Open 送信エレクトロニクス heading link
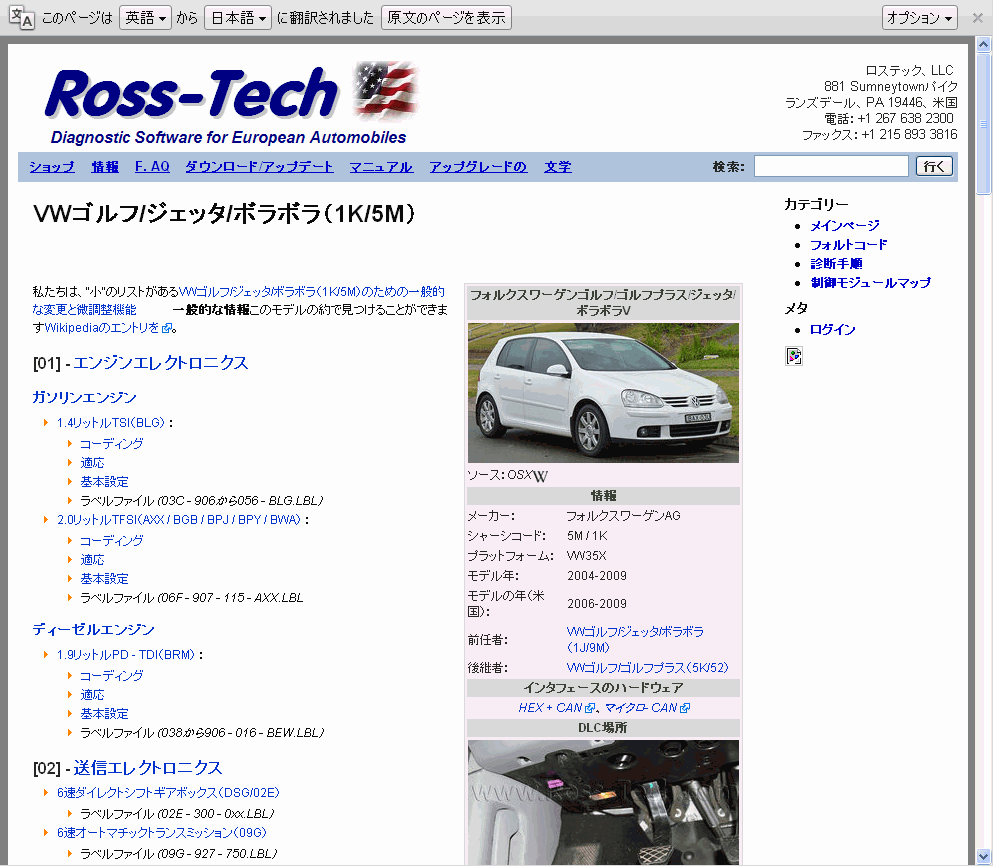Screen dimensions: 993x866 click(x=148, y=768)
